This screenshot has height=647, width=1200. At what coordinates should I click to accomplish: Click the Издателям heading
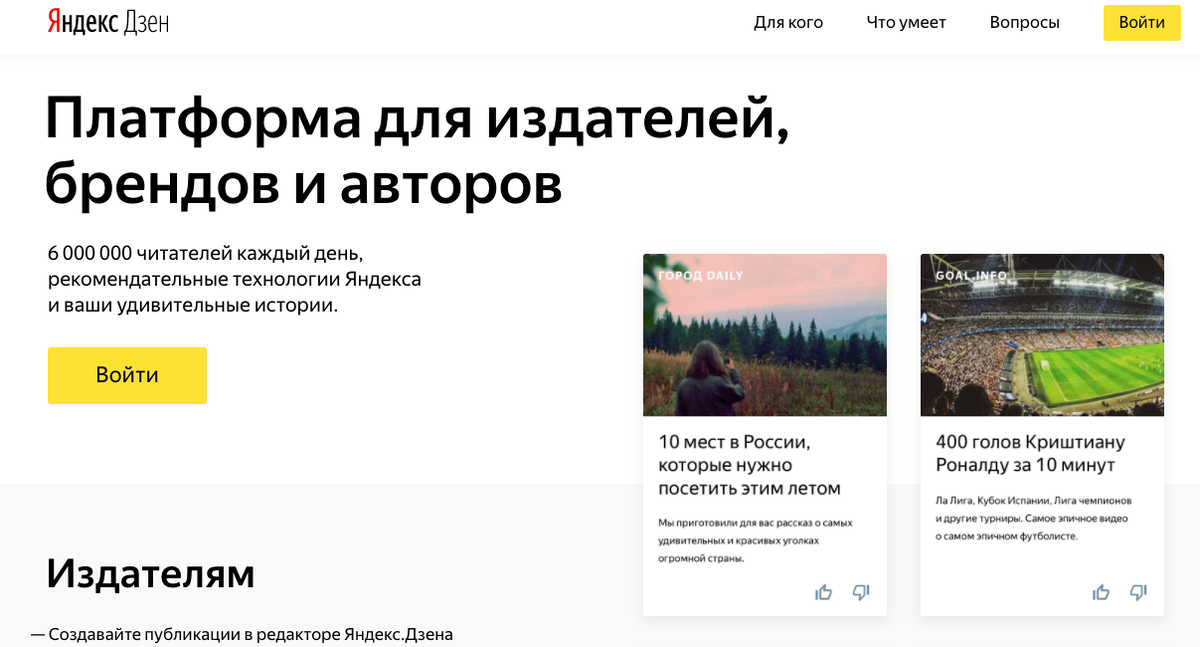pos(150,575)
